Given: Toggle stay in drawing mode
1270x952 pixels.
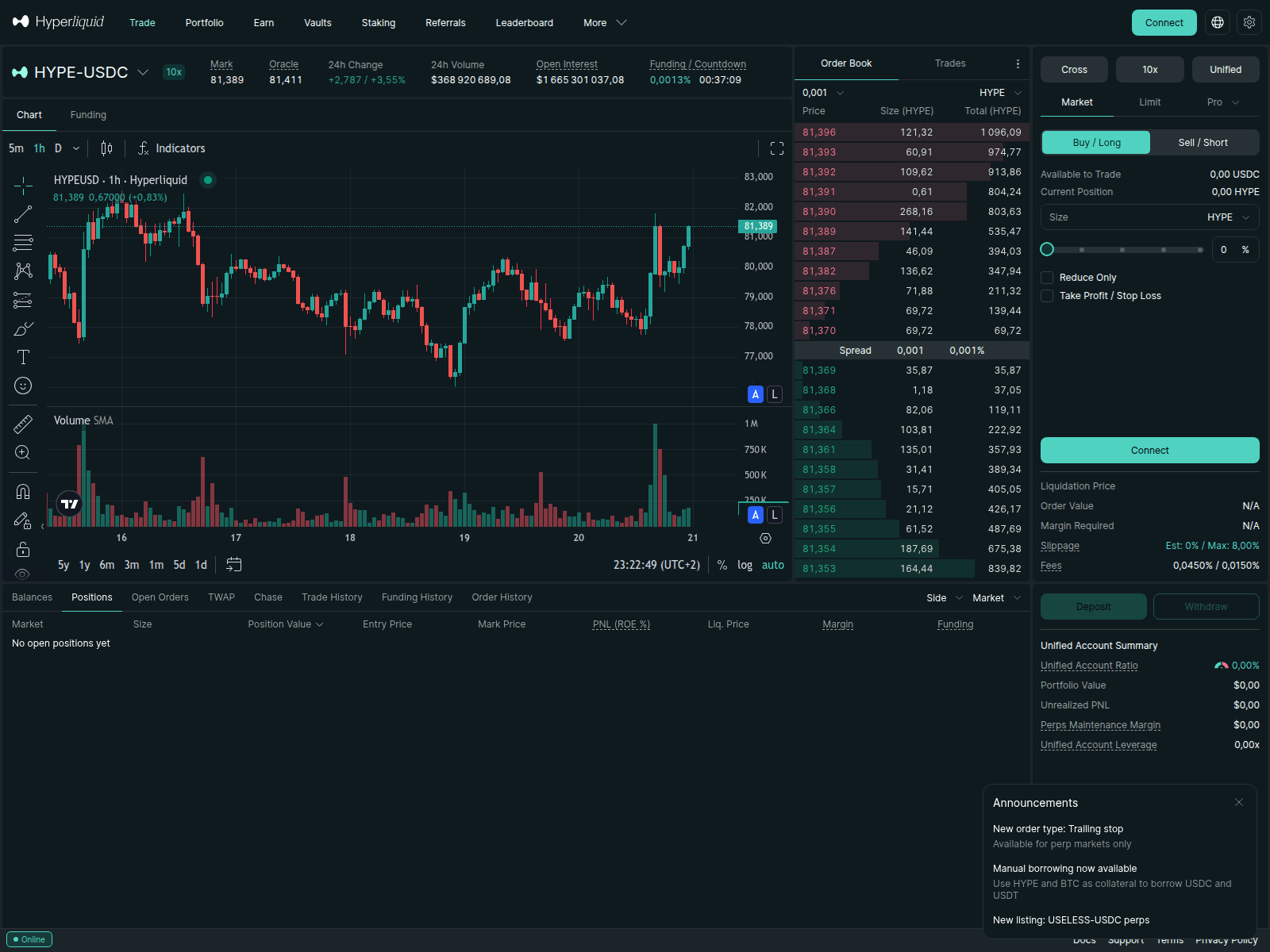Looking at the screenshot, I should [x=23, y=520].
